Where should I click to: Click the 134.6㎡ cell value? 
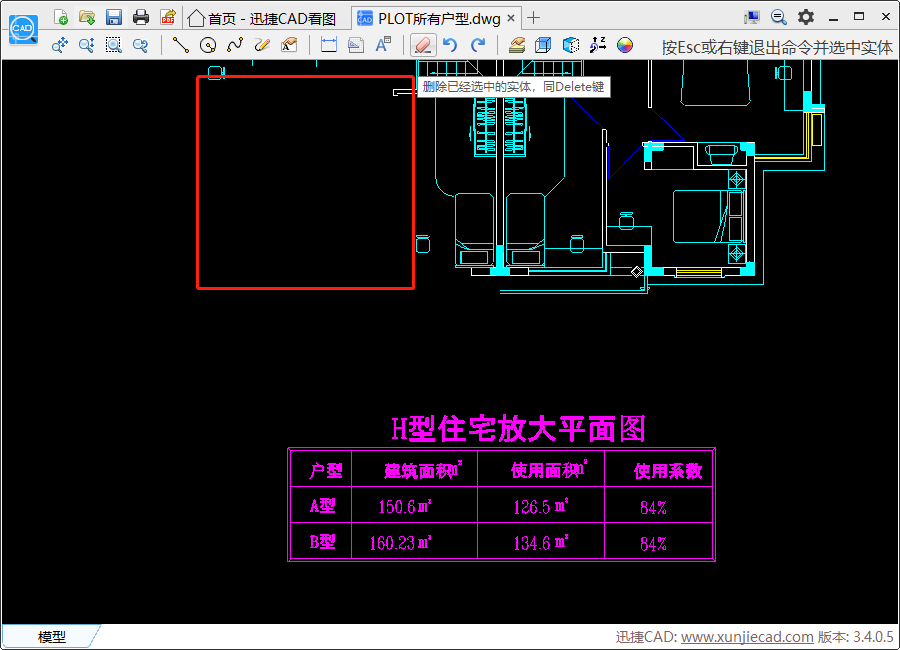tap(541, 543)
